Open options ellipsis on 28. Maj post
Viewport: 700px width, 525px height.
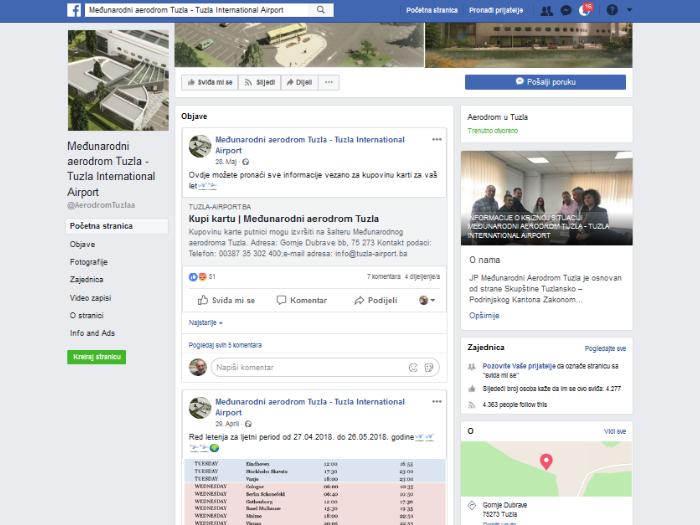tap(437, 140)
